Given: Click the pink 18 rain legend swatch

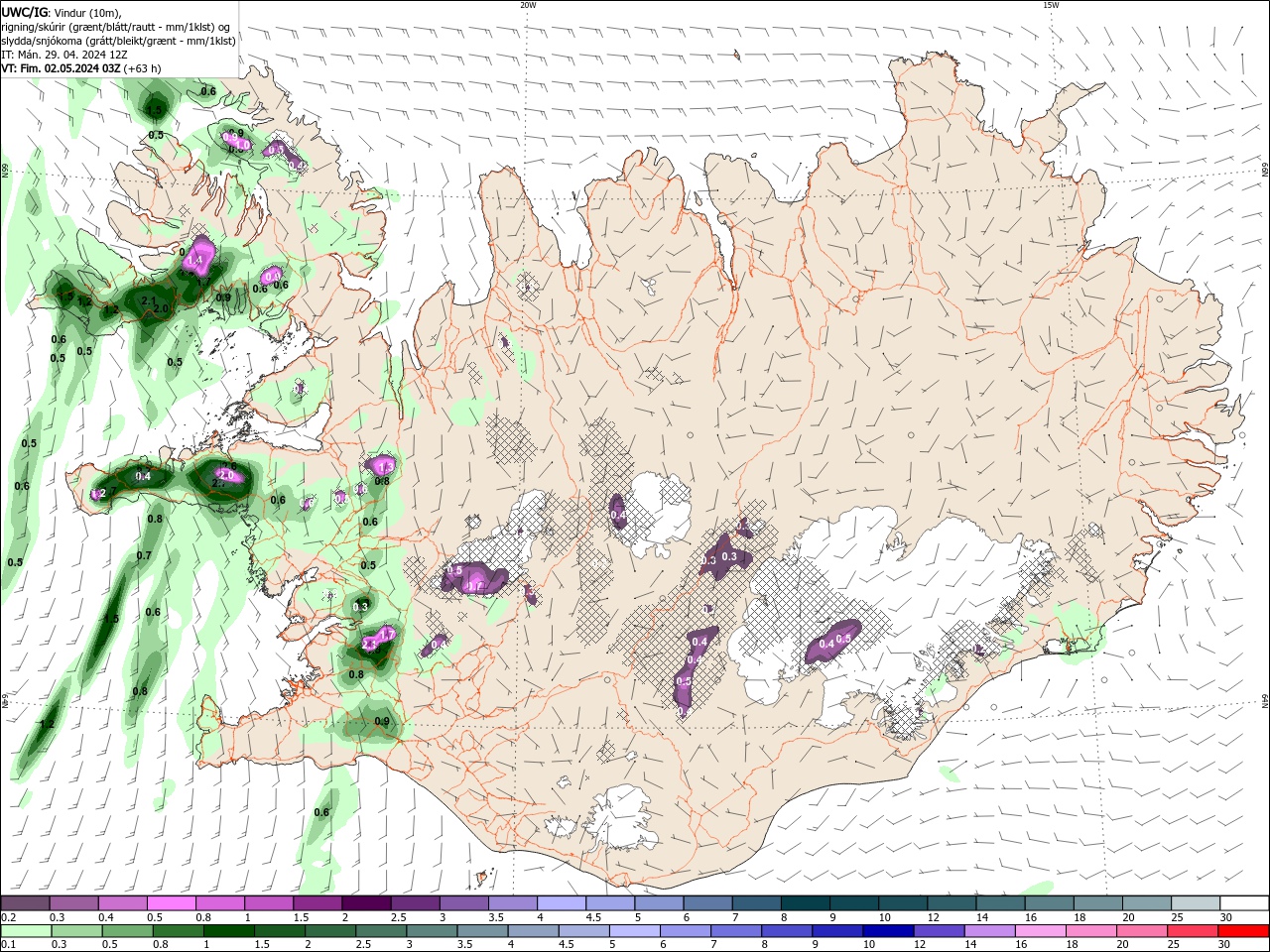Looking at the screenshot, I should click(1091, 931).
